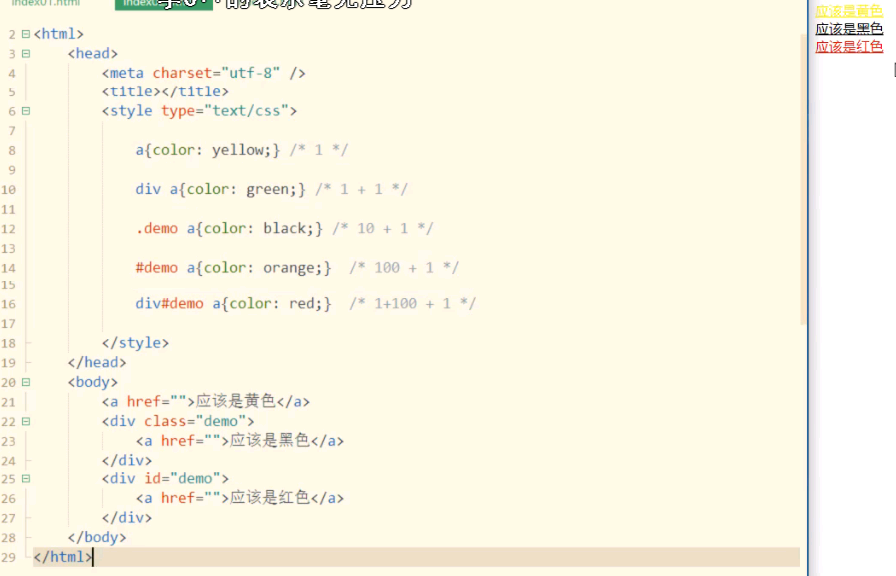Click the <title></title> line
896x576 pixels.
coord(165,91)
